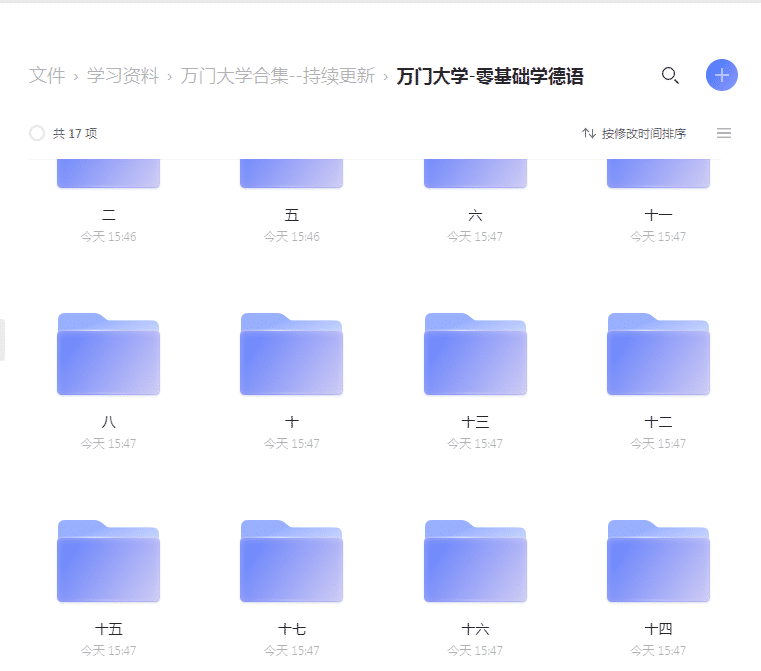761x671 pixels.
Task: Switch view with the list layout icon
Action: [724, 133]
